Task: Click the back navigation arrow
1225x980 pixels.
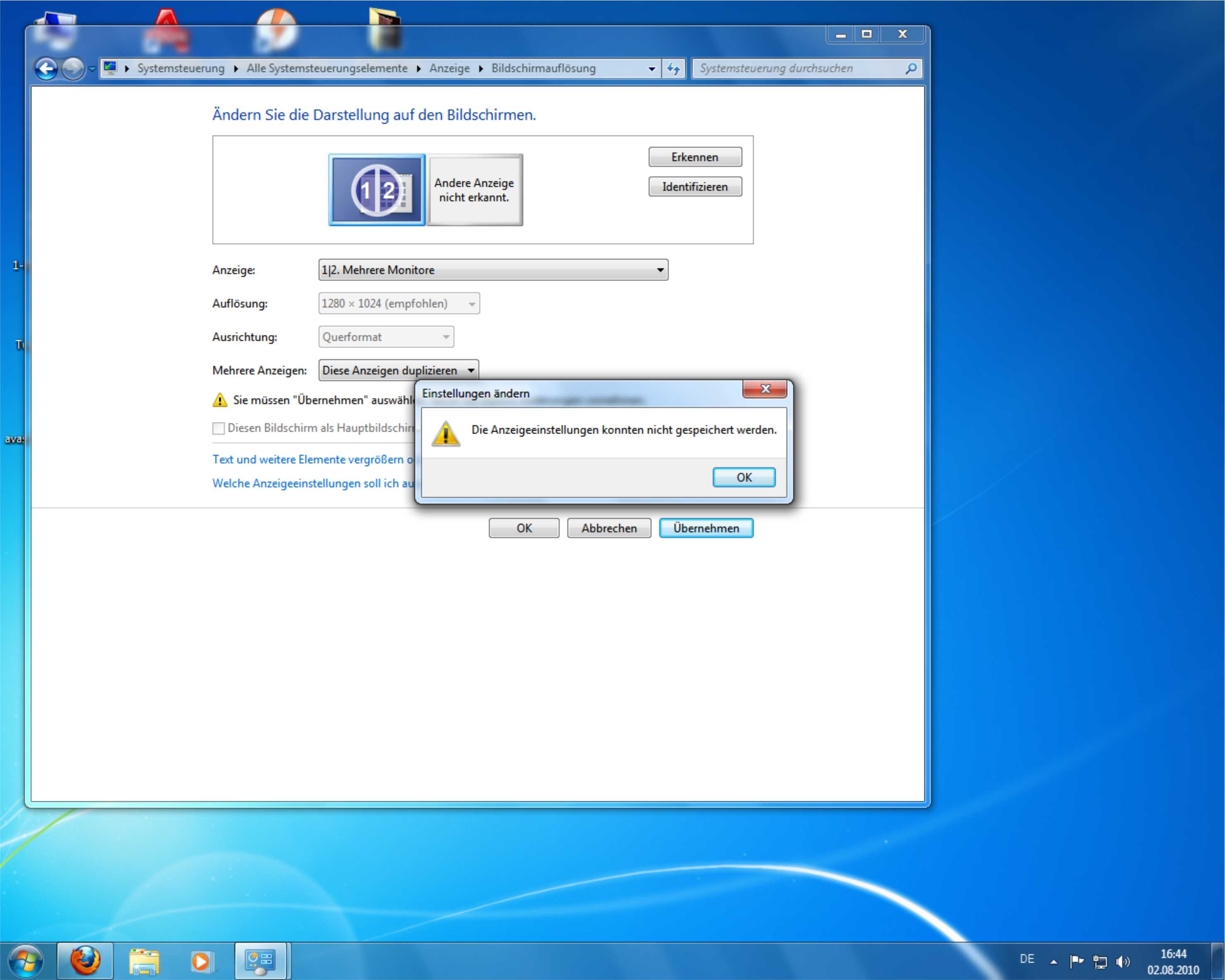Action: [46, 69]
